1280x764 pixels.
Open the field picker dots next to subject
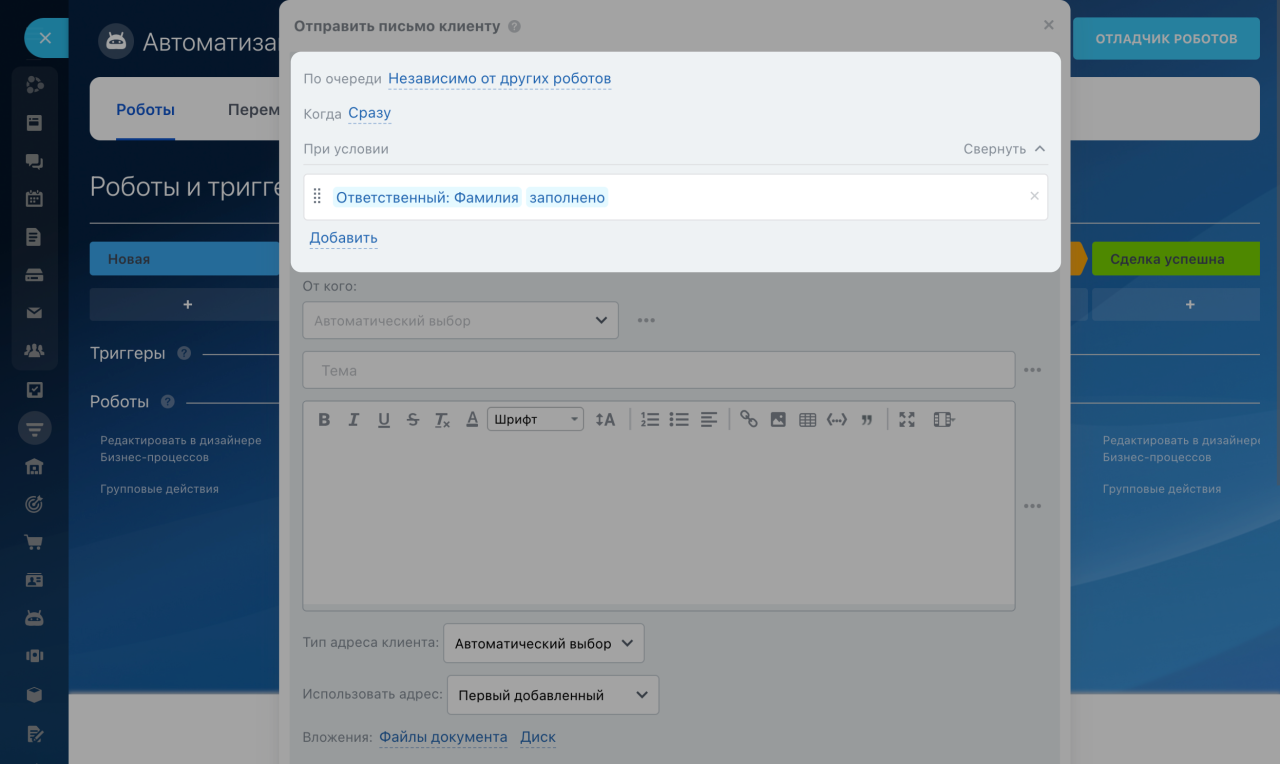click(1032, 370)
